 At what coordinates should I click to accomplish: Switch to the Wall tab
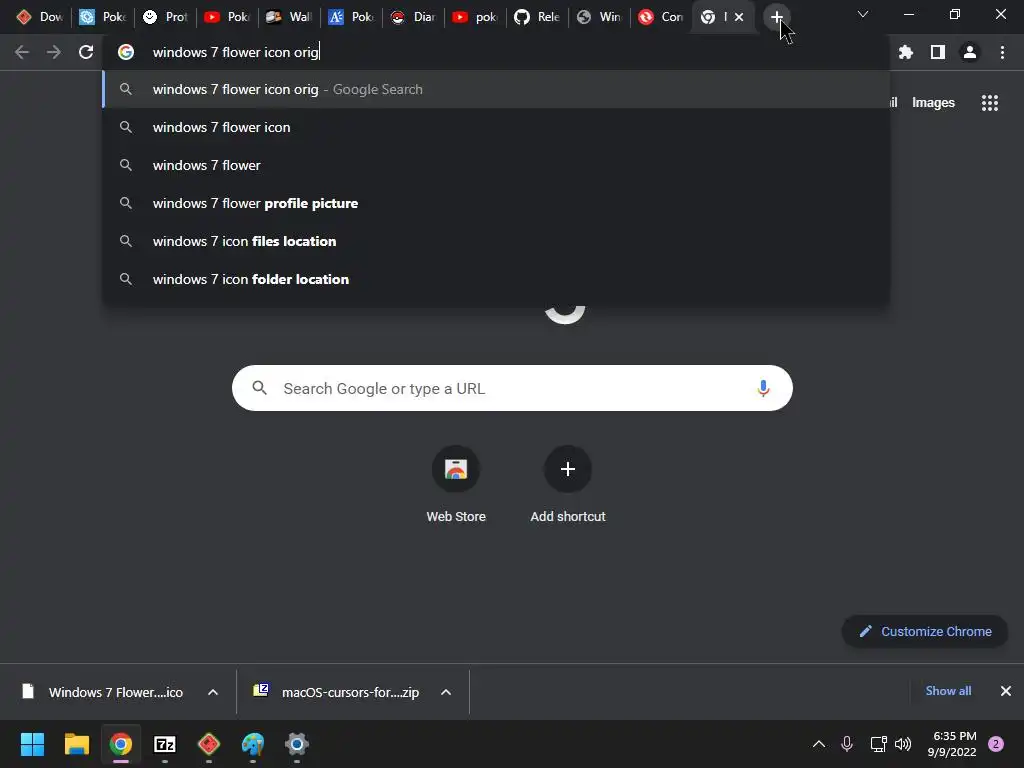coord(289,18)
